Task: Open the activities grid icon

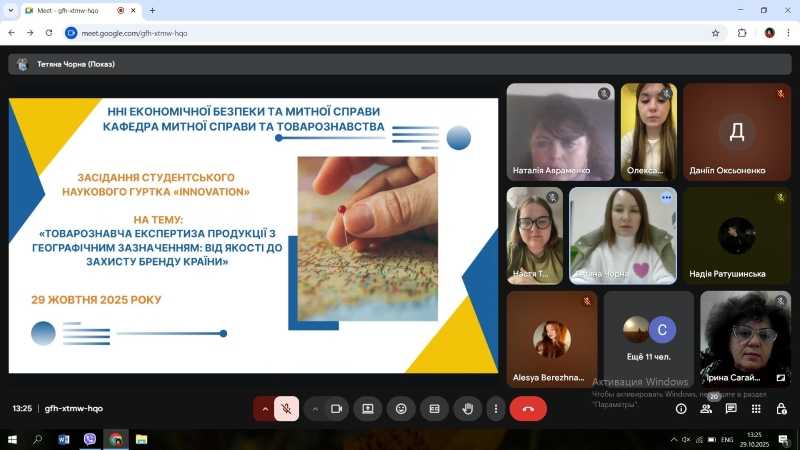Action: click(x=756, y=409)
